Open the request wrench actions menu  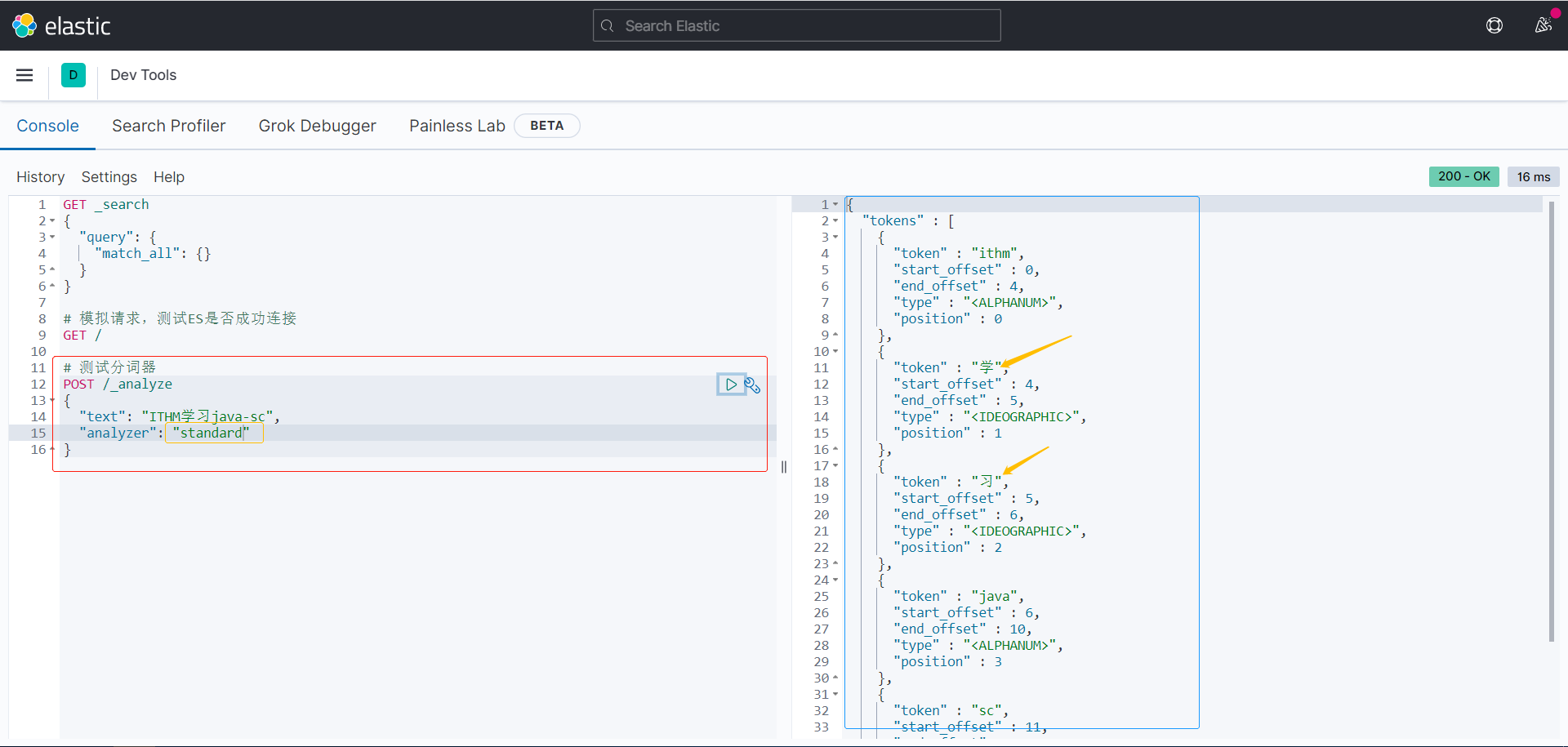[753, 385]
